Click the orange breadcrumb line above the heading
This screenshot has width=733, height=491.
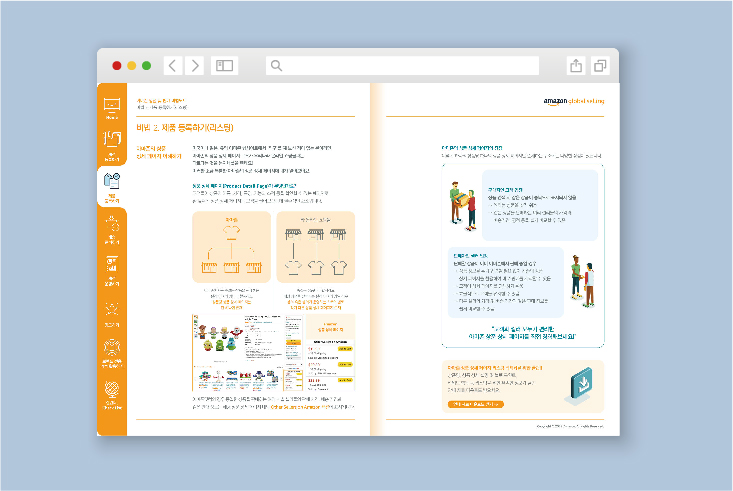click(160, 101)
